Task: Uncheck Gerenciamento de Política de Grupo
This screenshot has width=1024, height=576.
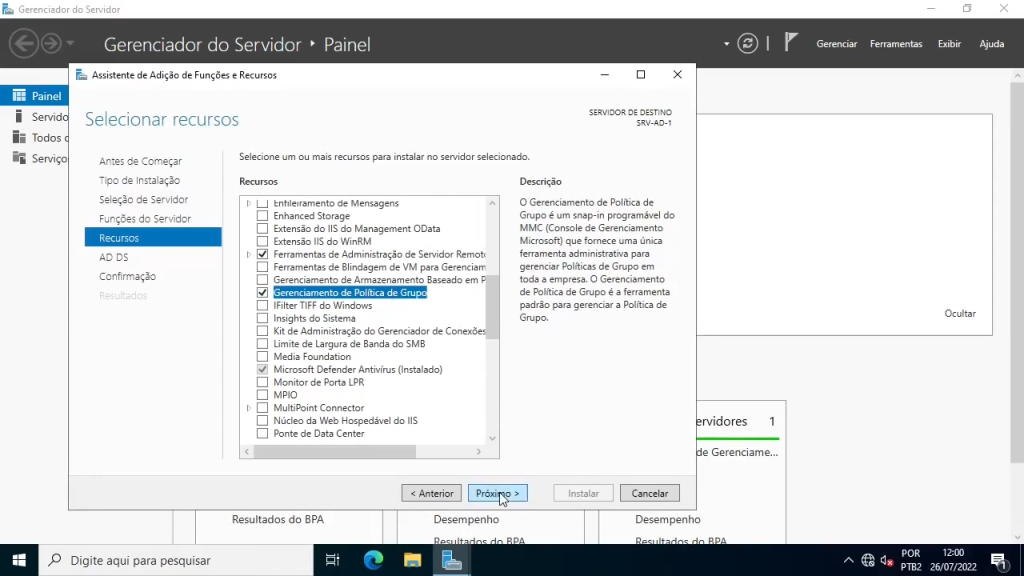Action: [263, 293]
